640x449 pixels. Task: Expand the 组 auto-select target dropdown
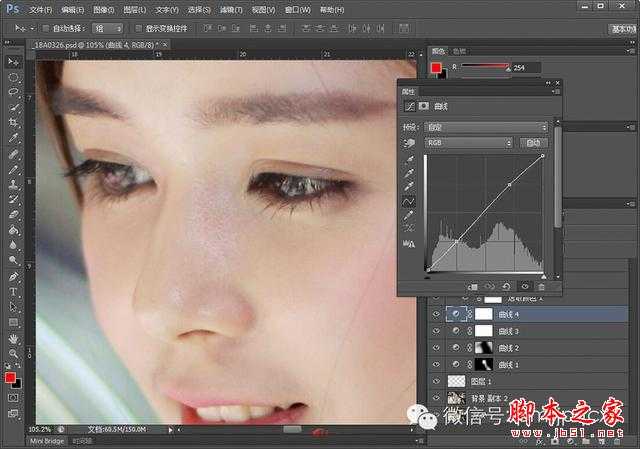point(112,29)
